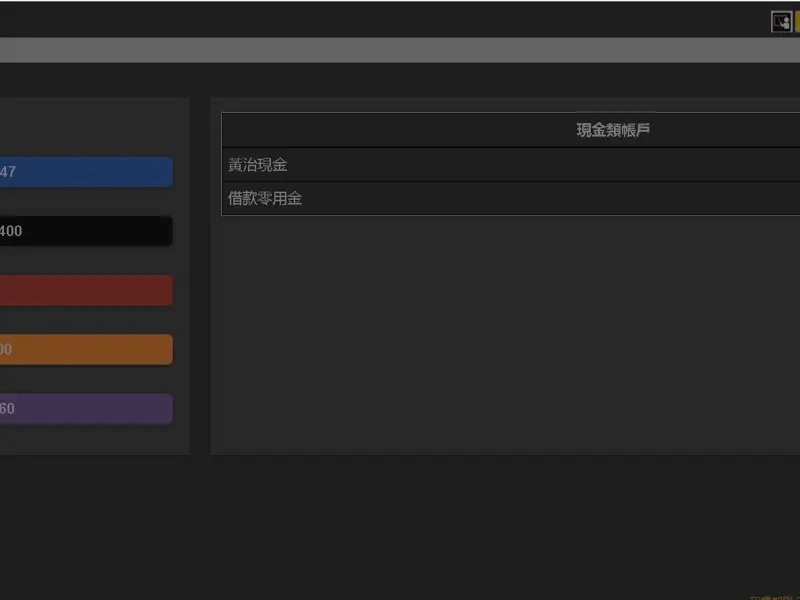Select the blue summary bar ending in 47

pyautogui.click(x=86, y=172)
